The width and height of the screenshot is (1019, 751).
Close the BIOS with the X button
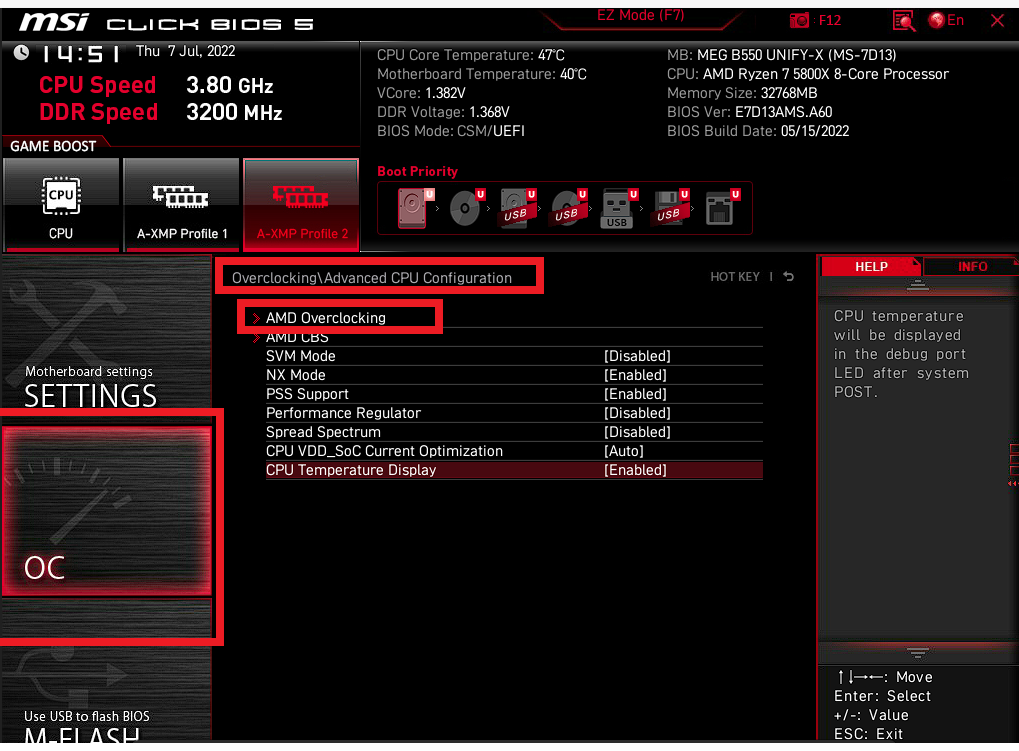[997, 20]
